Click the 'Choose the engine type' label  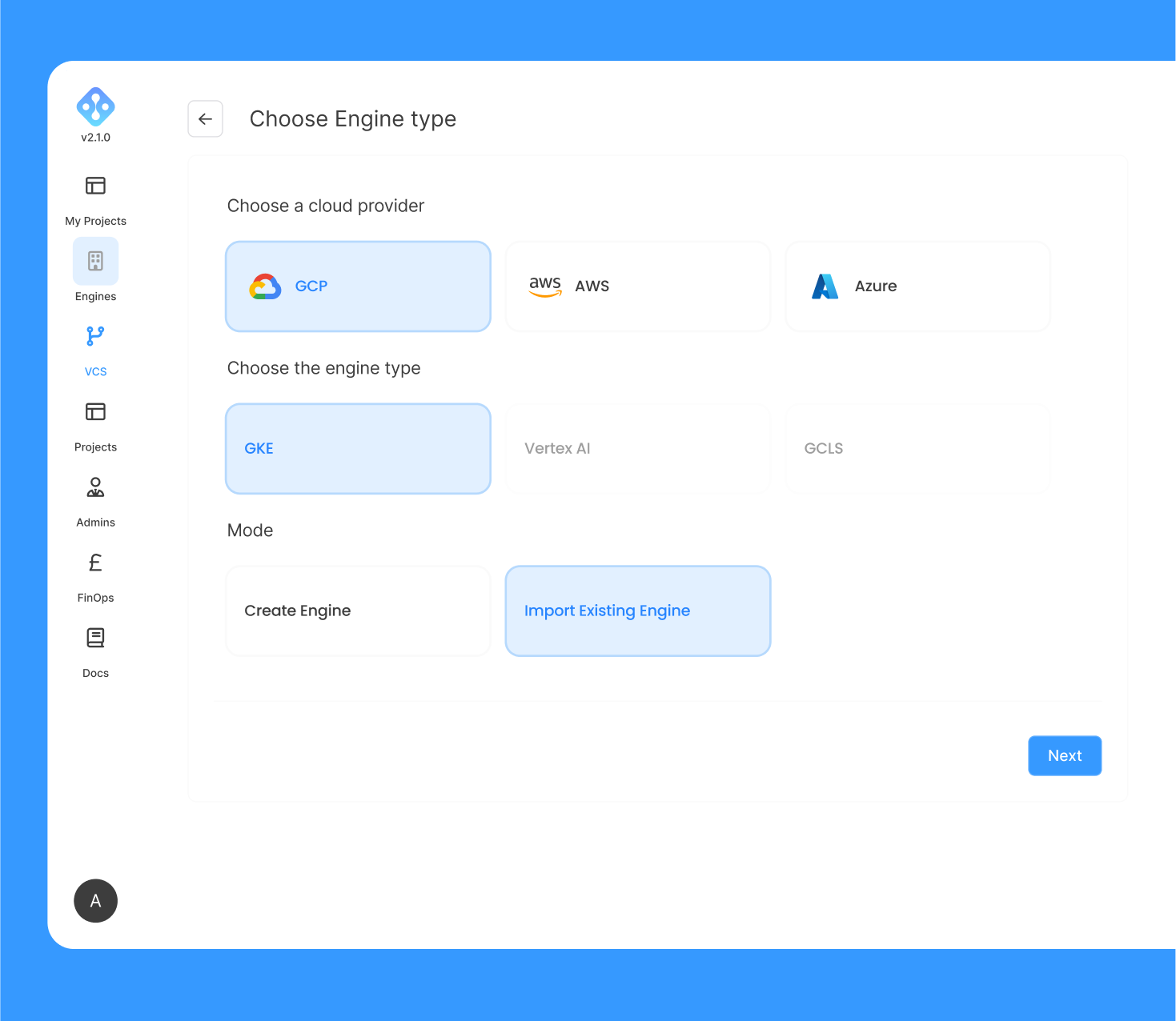324,368
